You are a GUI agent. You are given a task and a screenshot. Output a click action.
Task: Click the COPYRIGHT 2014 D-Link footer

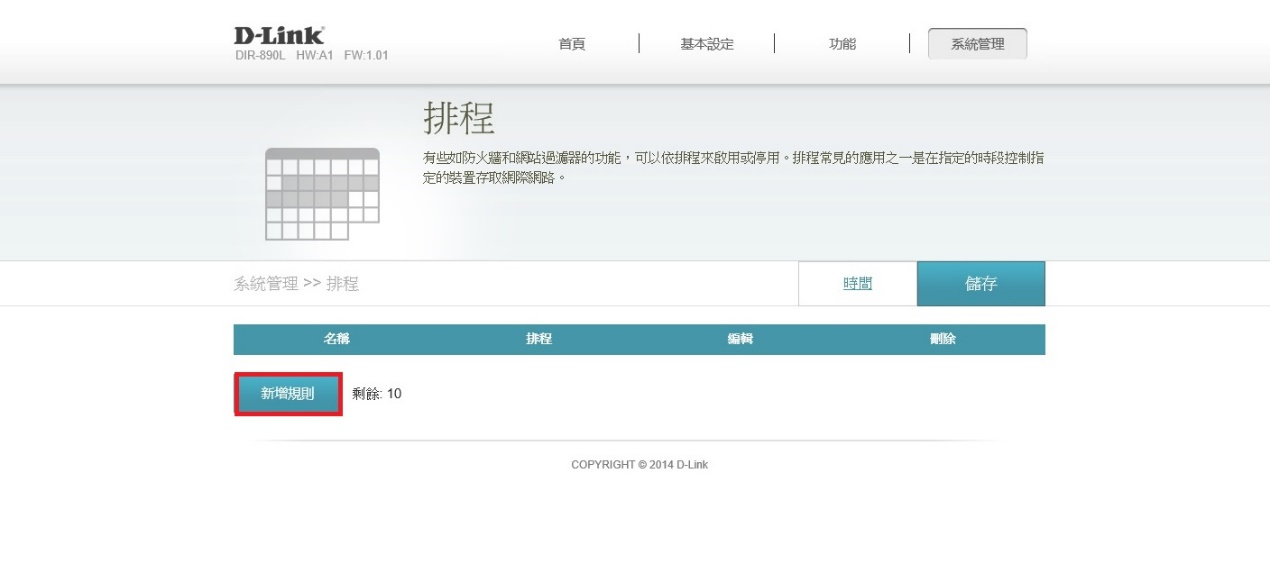639,465
